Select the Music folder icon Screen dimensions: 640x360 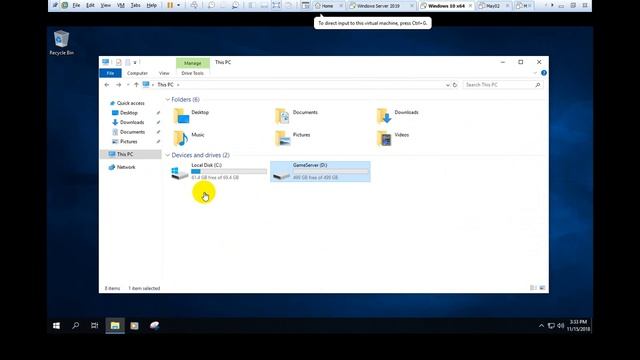click(x=181, y=138)
